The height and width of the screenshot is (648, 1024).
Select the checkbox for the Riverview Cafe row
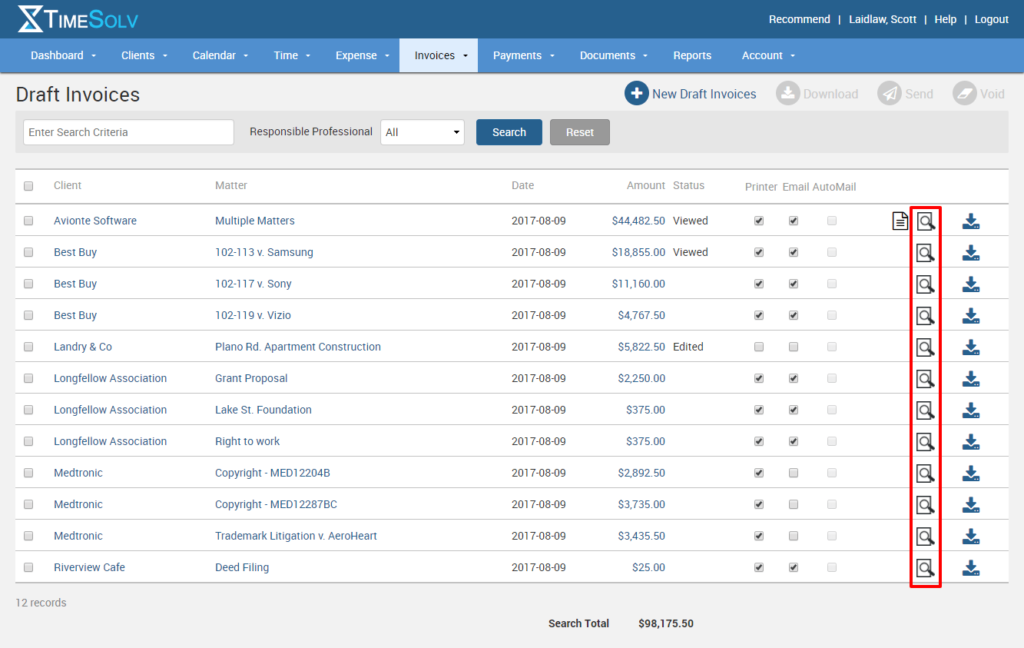[28, 567]
